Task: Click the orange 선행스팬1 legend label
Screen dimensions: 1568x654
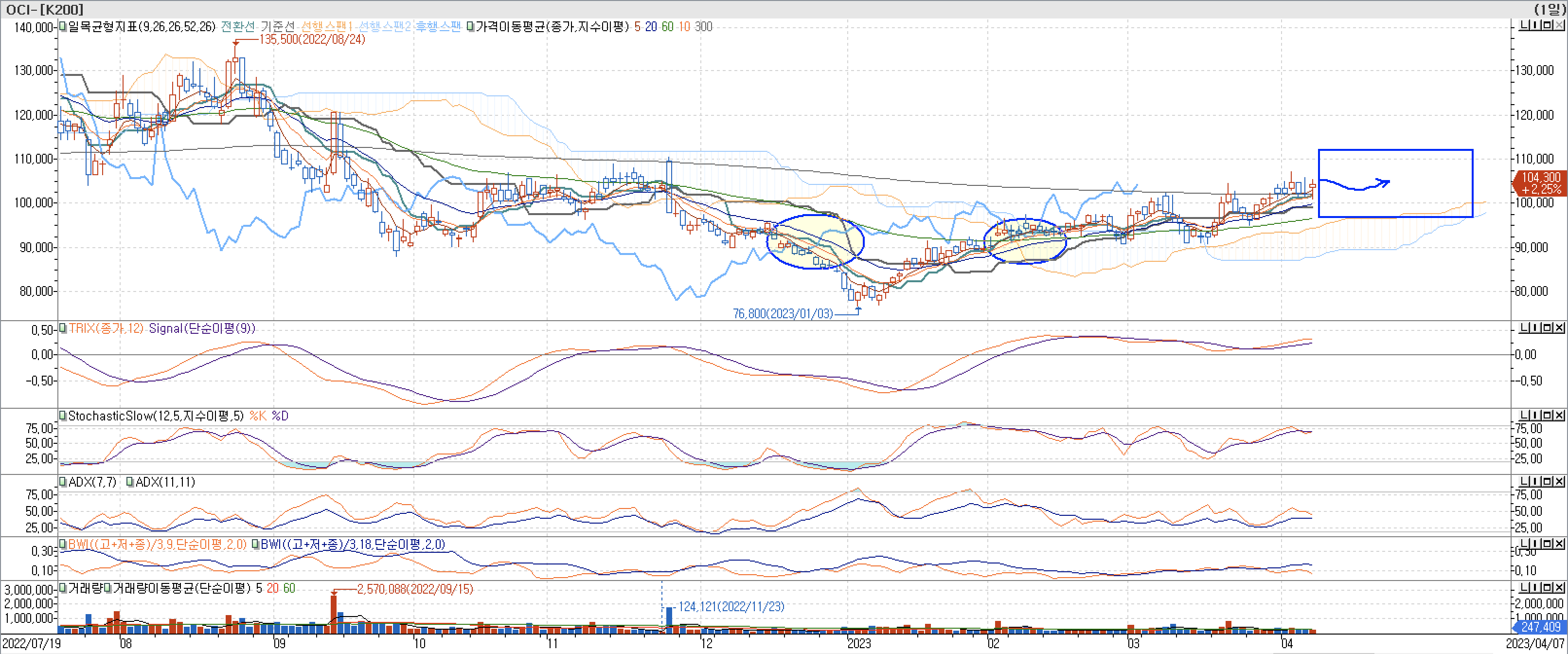Action: pyautogui.click(x=327, y=27)
